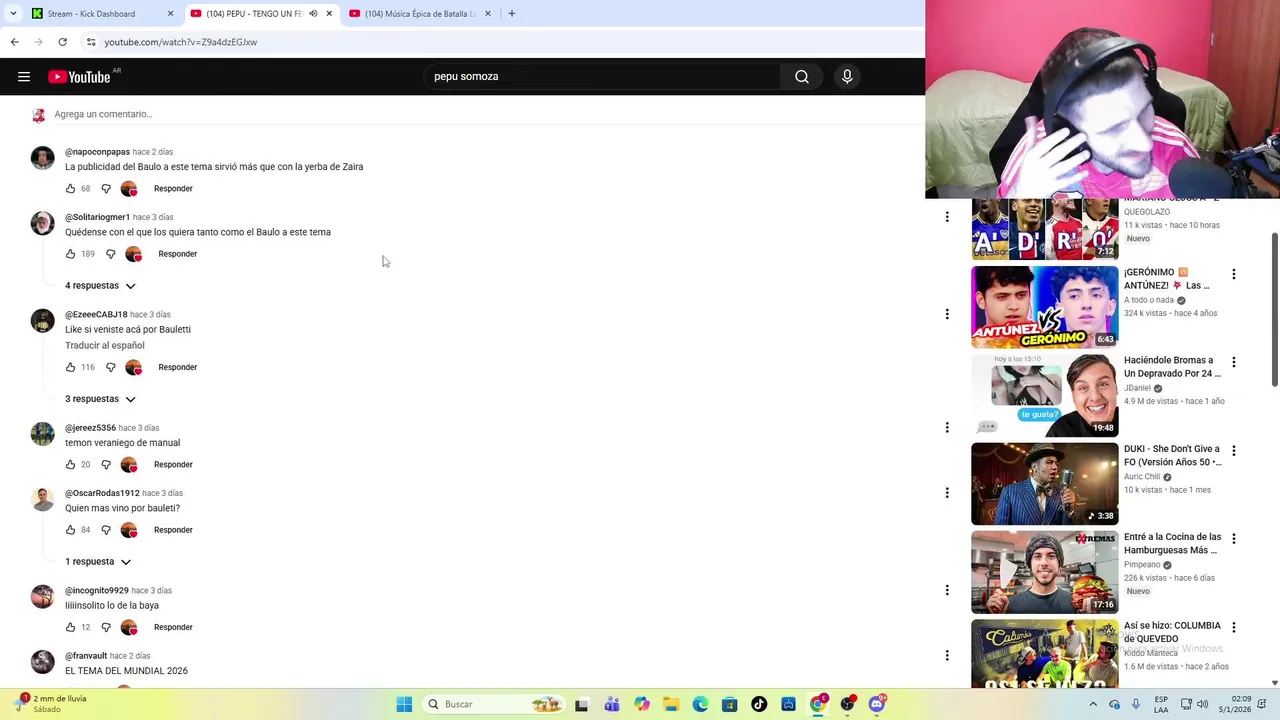Like the @OscarRodas1912 comment

pos(71,530)
